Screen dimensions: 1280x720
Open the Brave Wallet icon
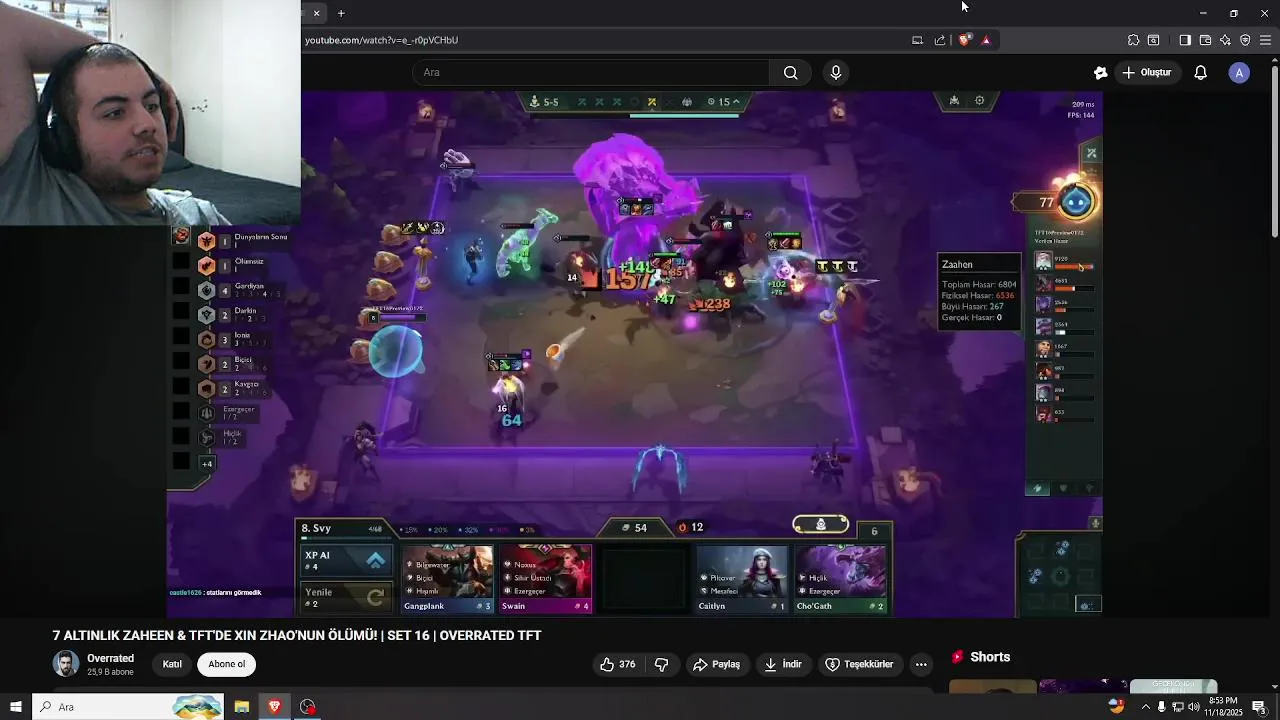[1205, 40]
